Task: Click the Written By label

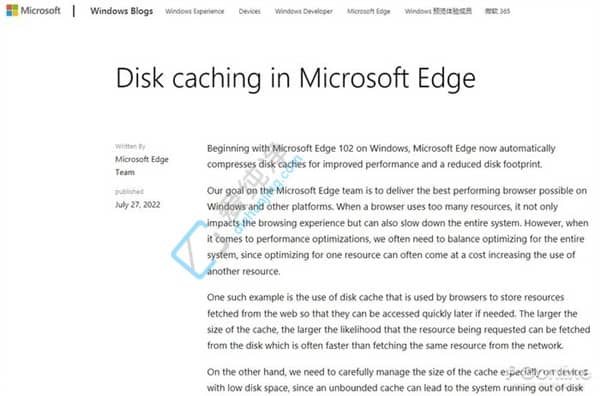Action: tap(130, 146)
